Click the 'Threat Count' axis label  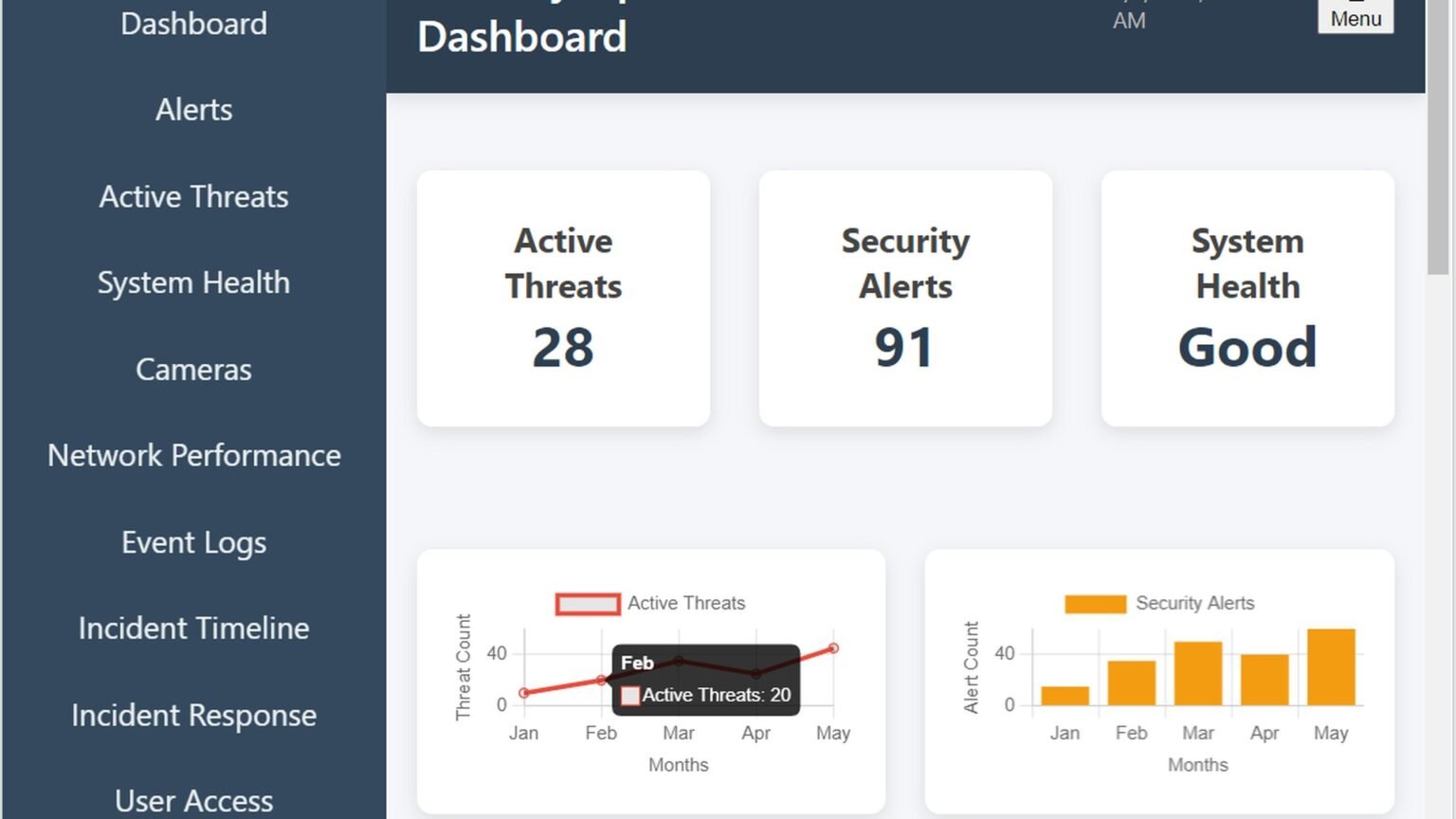pyautogui.click(x=464, y=667)
